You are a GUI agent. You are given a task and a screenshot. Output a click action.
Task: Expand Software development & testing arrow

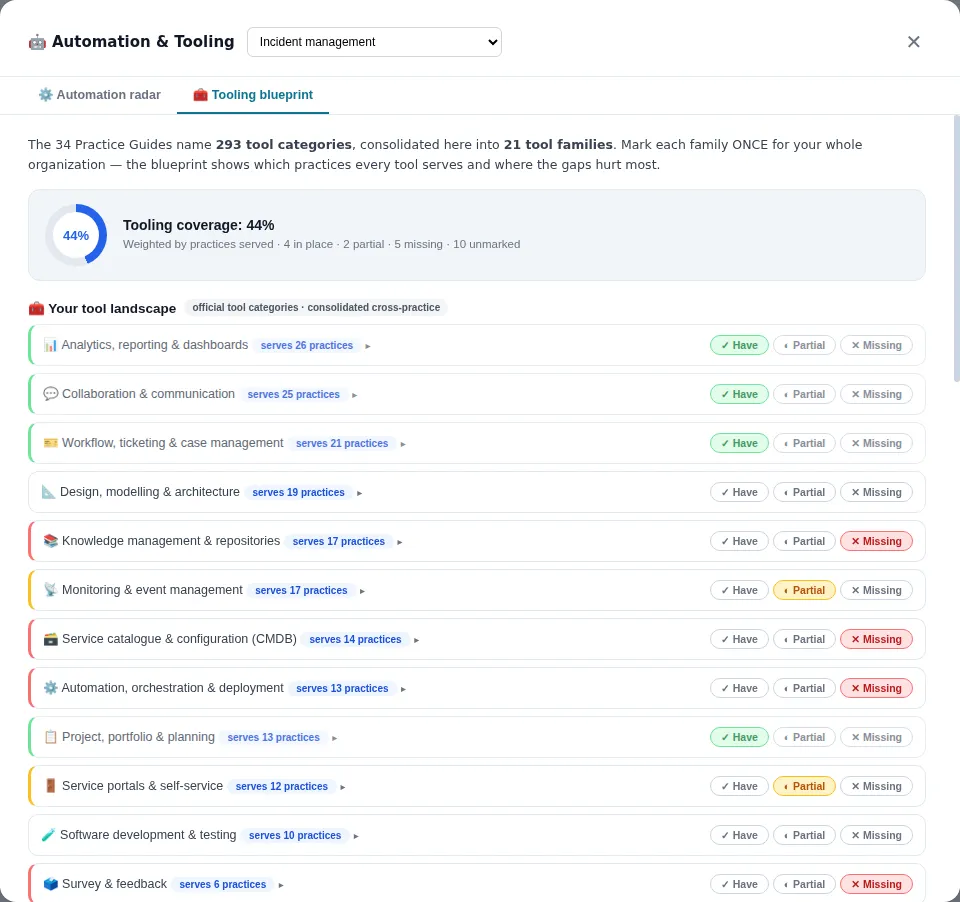(356, 836)
